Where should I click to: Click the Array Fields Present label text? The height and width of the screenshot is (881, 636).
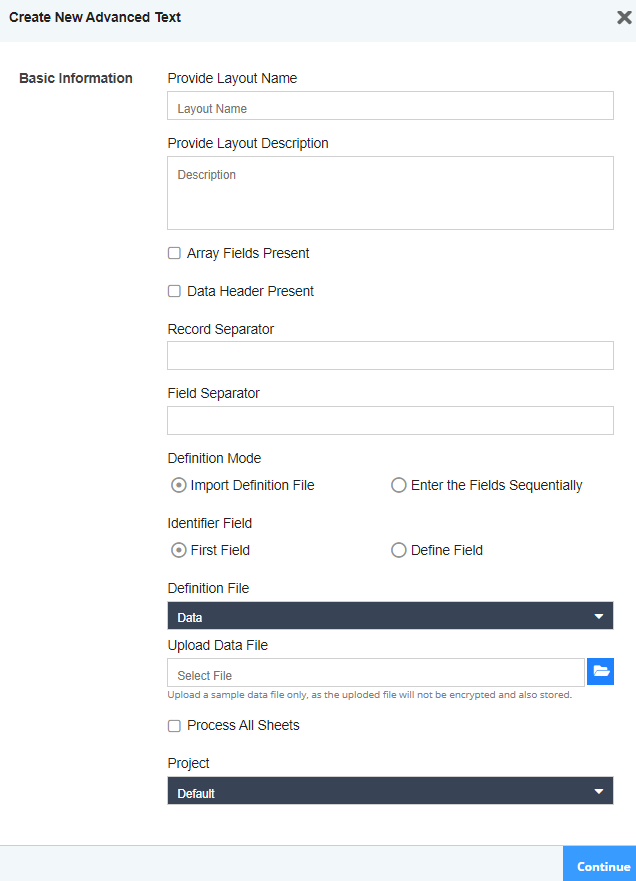click(248, 254)
